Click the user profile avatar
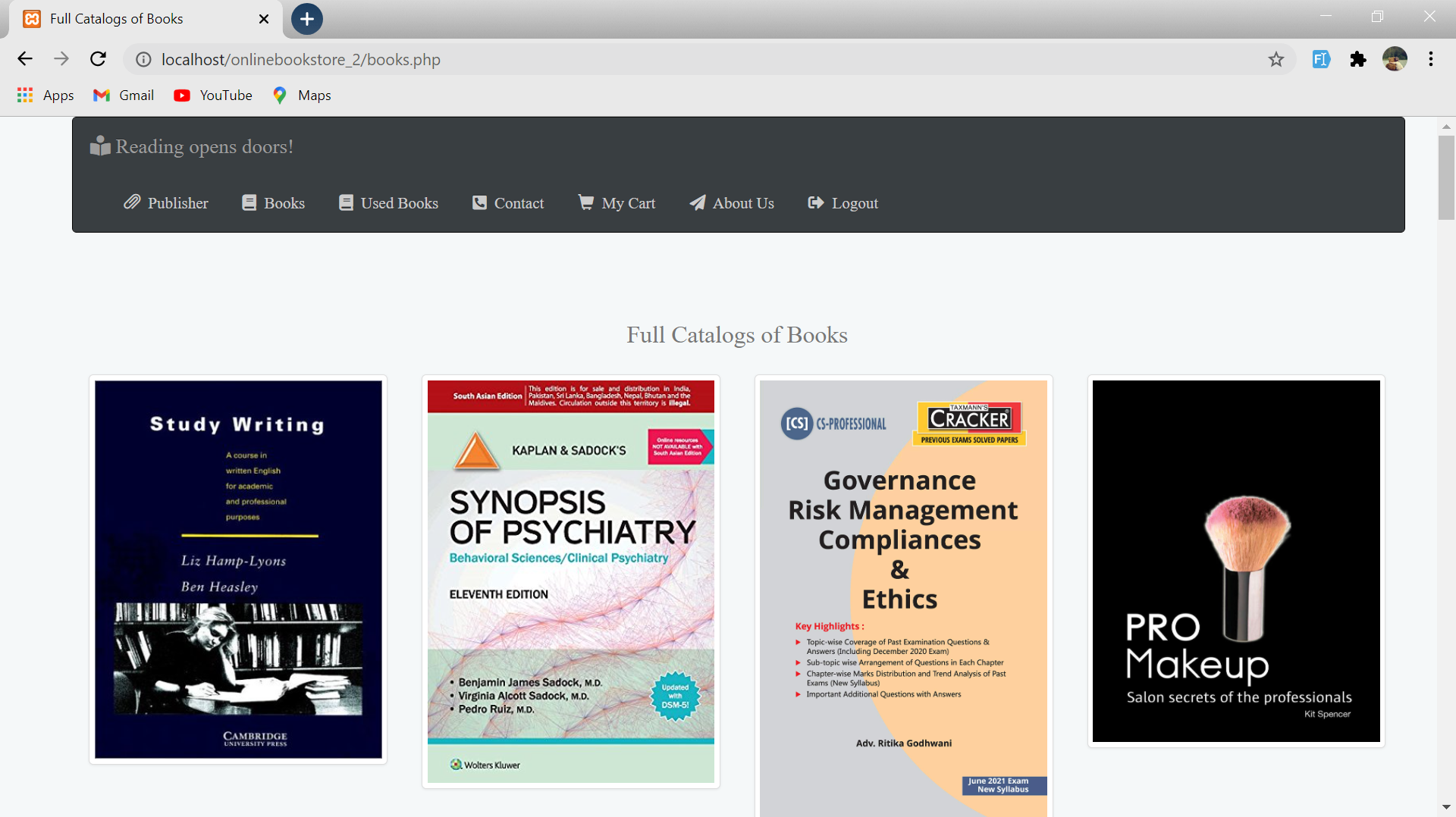This screenshot has width=1456, height=817. (1395, 59)
